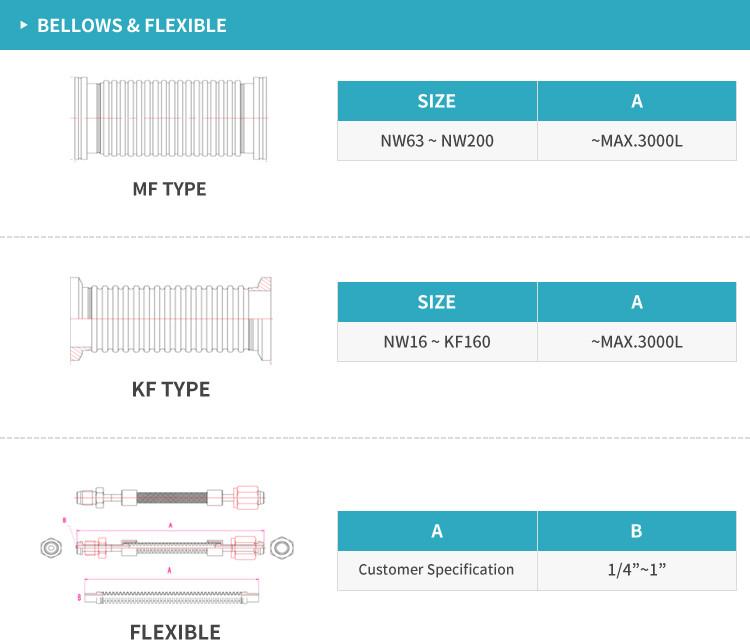Click the bottom flexible tube drawing
750x641 pixels.
(170, 597)
